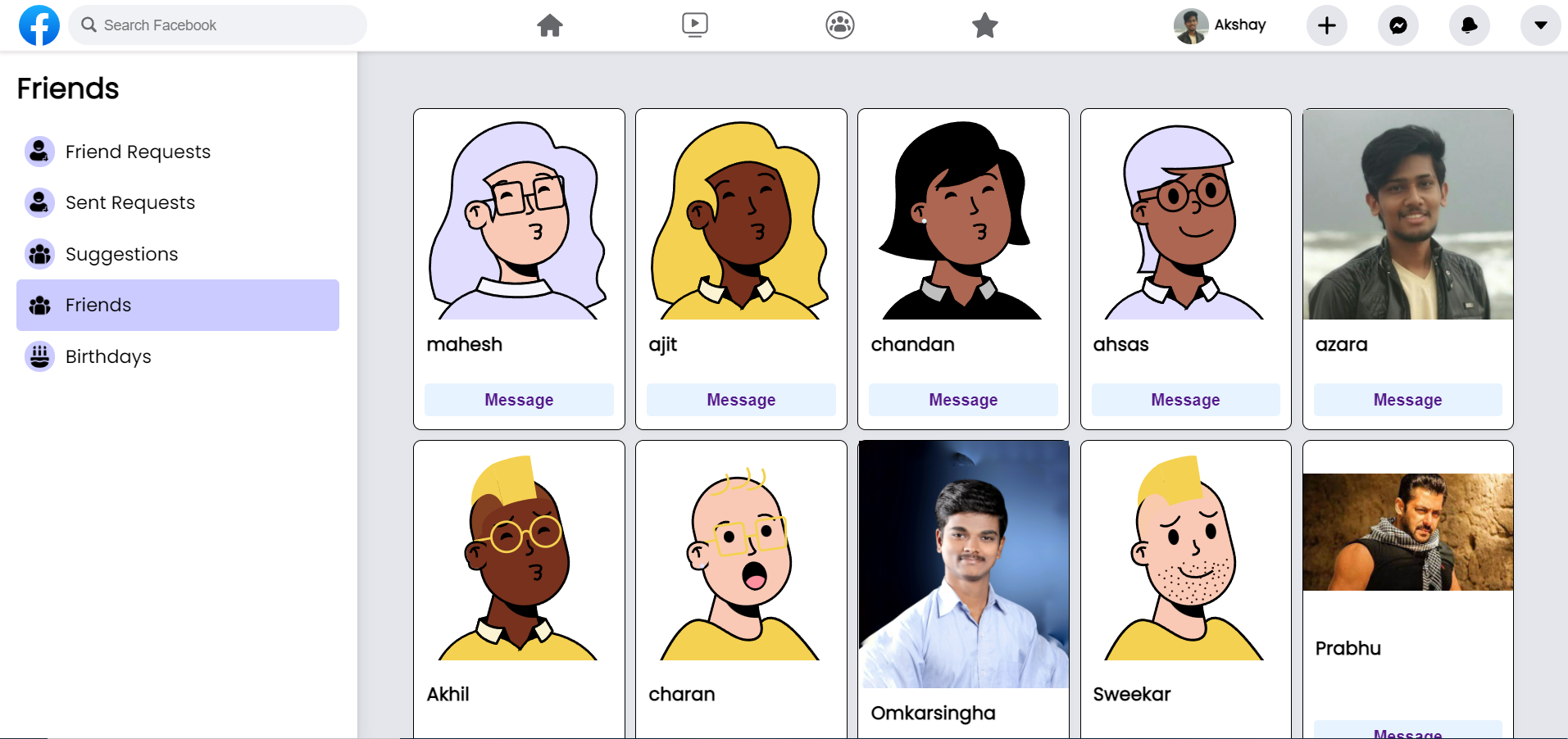Expand the account dropdown arrow

click(x=1541, y=25)
